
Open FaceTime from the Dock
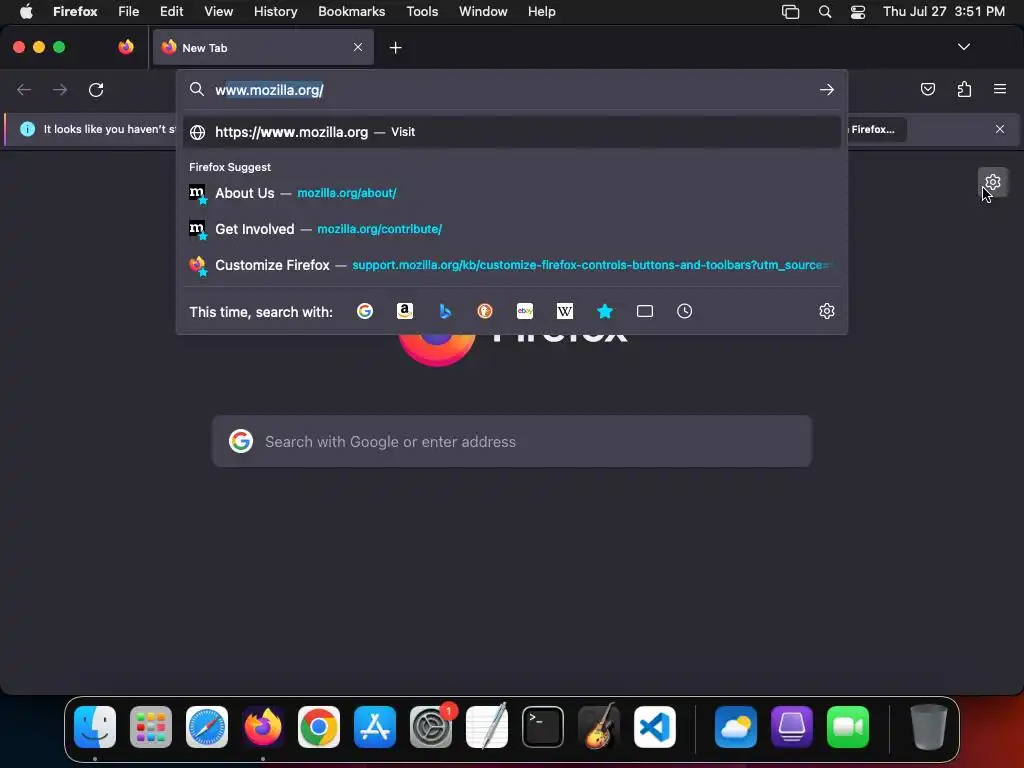pyautogui.click(x=848, y=727)
